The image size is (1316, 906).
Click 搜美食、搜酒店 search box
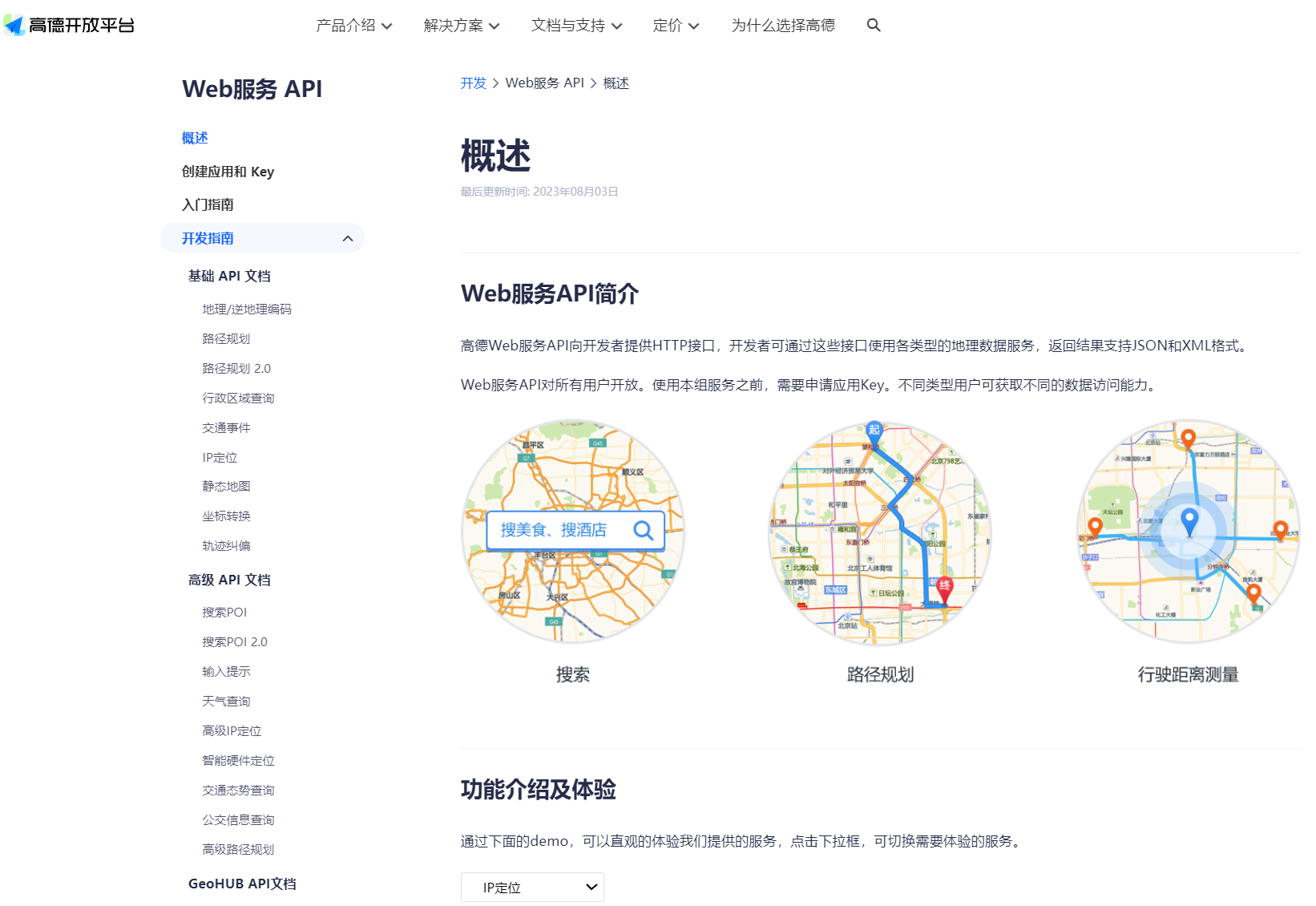575,530
